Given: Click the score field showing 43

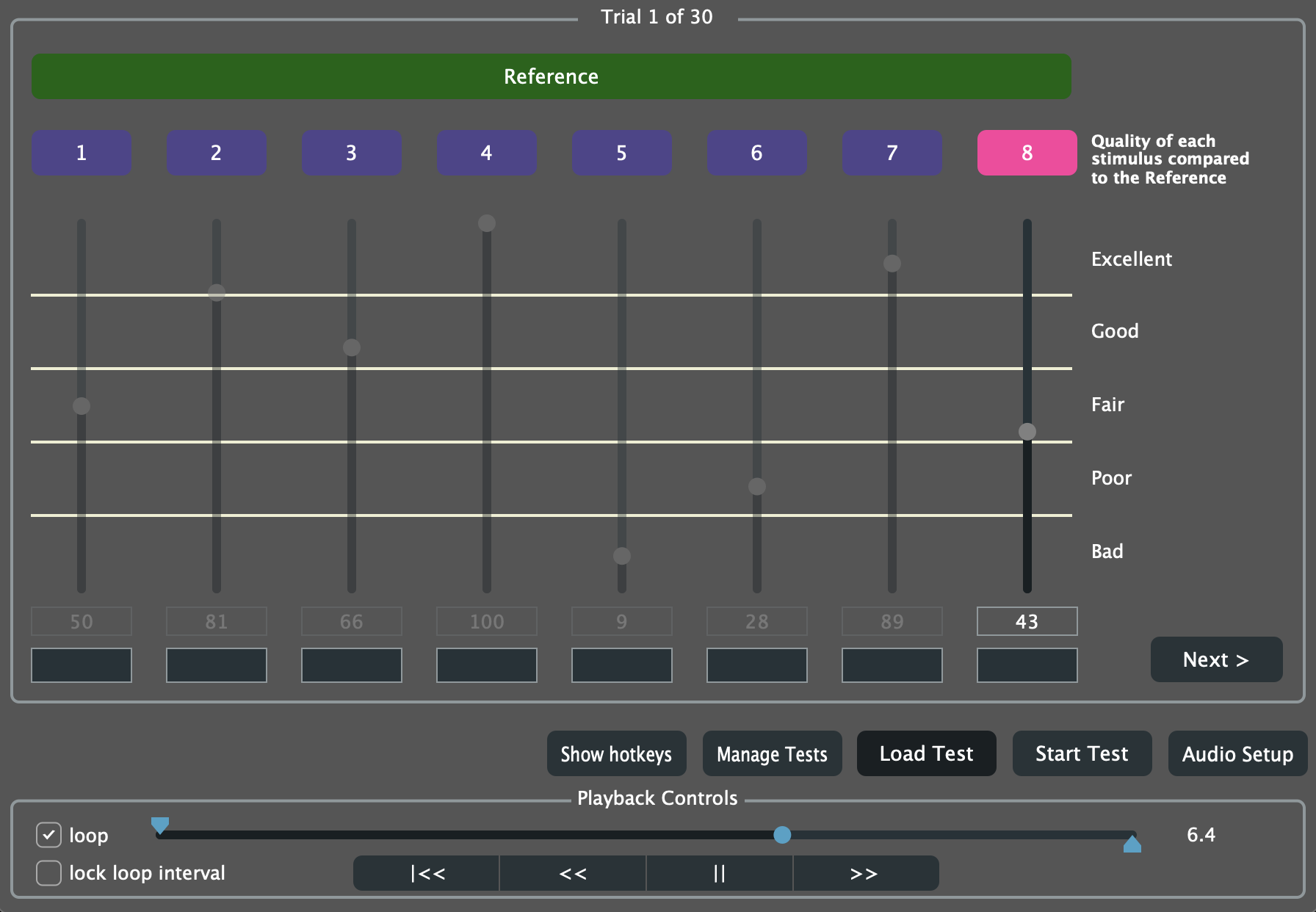Looking at the screenshot, I should (1027, 621).
